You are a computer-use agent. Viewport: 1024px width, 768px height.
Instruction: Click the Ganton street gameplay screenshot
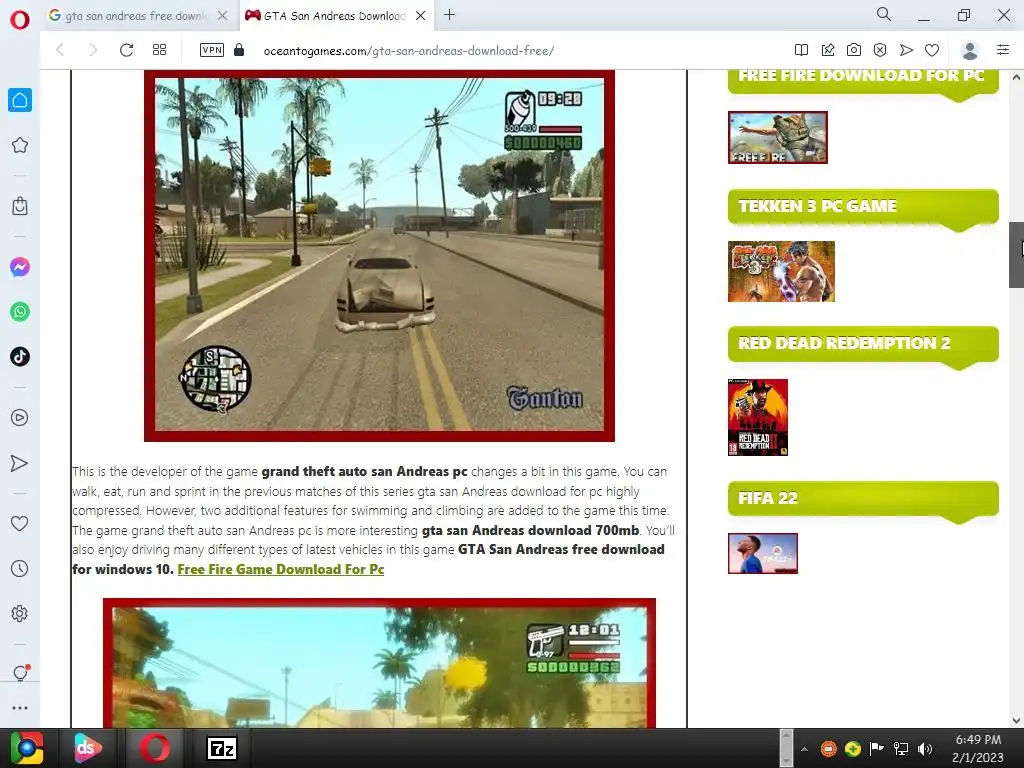[379, 255]
